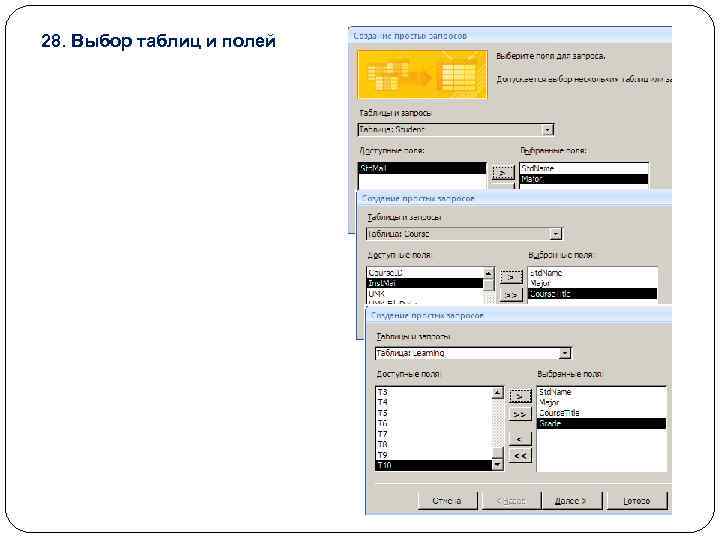Select the highlighted CourseTitle in the Course dialog
The width and height of the screenshot is (720, 540).
coord(592,294)
